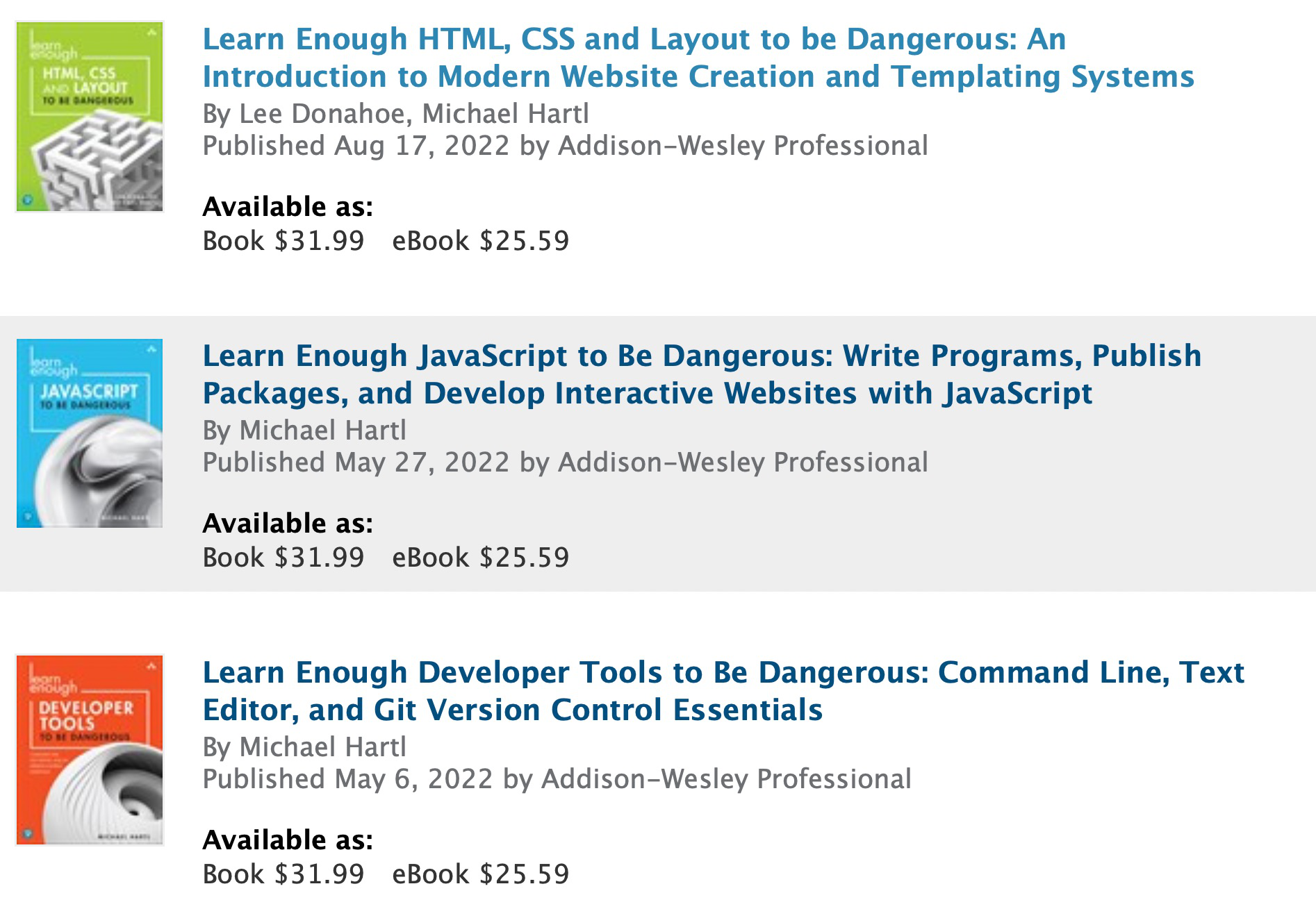Click Michael Hartl beside Lee Donahoe
1316x900 pixels.
click(x=505, y=114)
